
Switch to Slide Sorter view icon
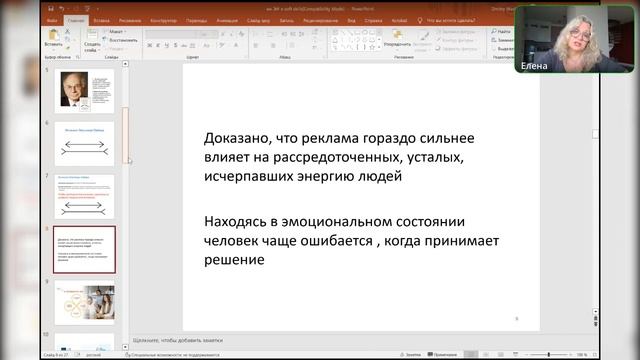pos(486,355)
